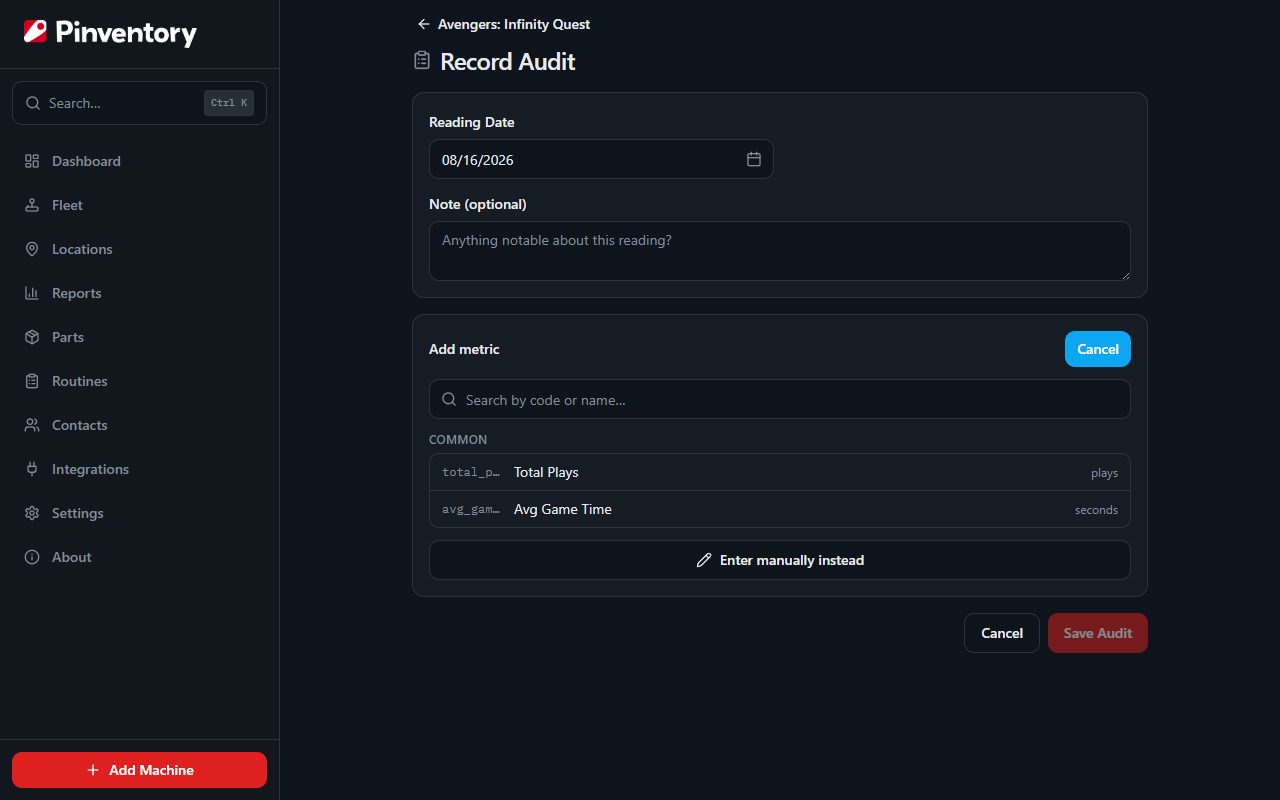Click the Routines clipboard icon
Image resolution: width=1280 pixels, height=800 pixels.
pyautogui.click(x=32, y=381)
